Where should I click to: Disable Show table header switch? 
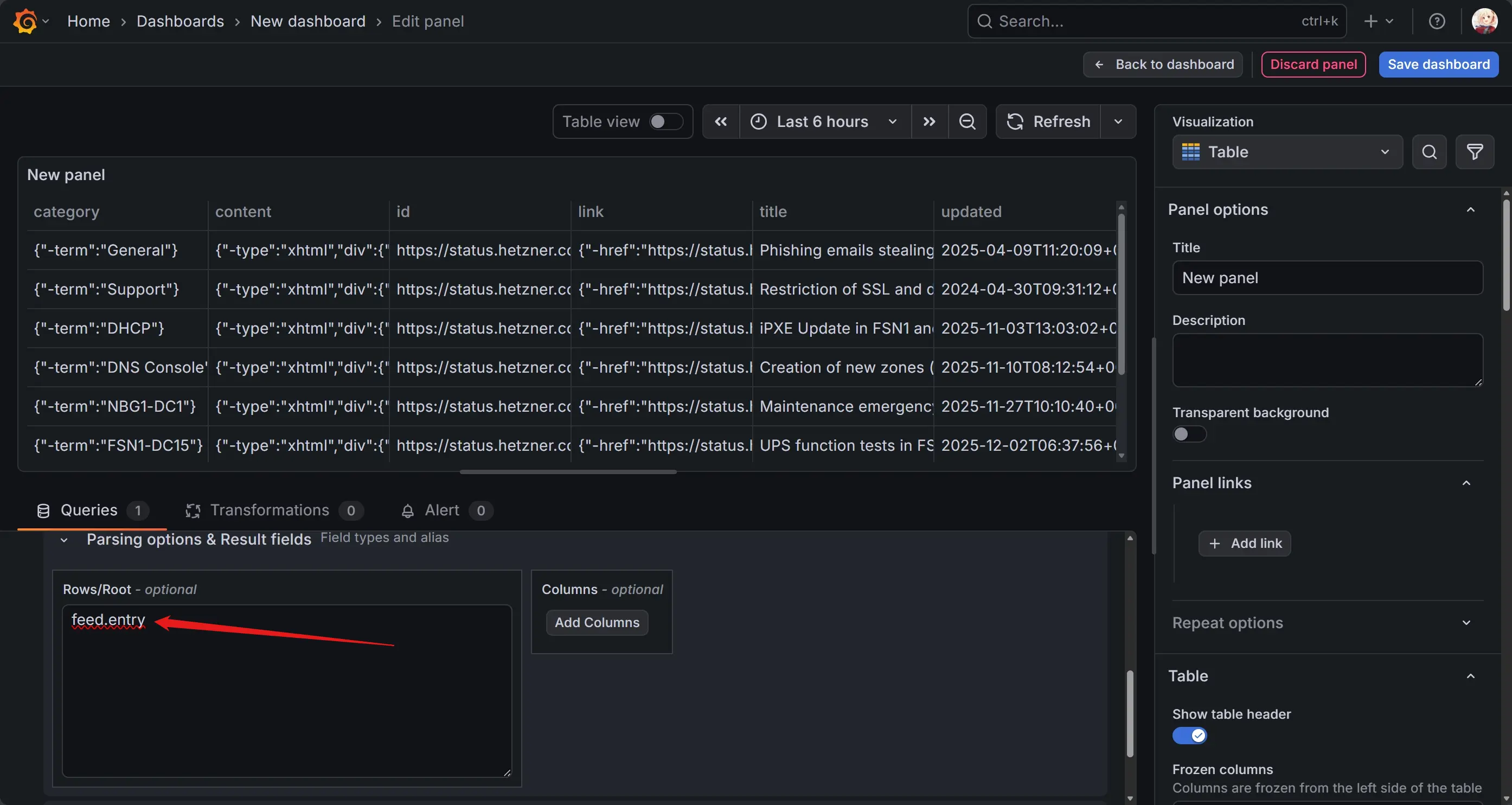[x=1189, y=735]
